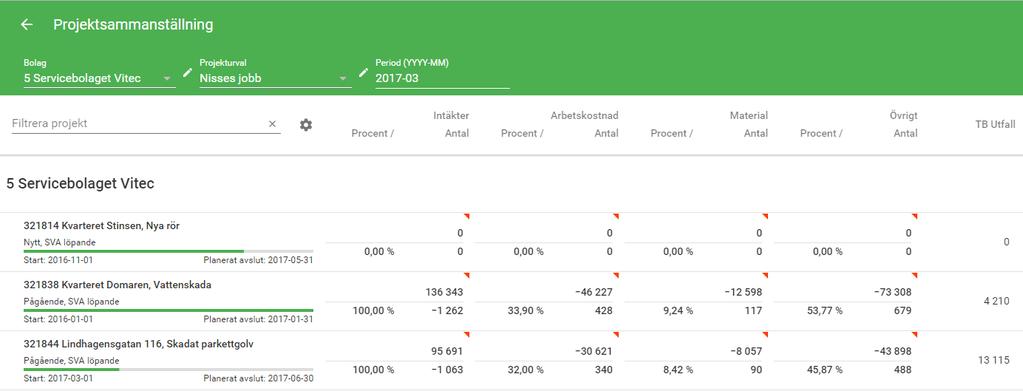This screenshot has width=1023, height=391.
Task: Click the Projektsammanställning page title
Action: [x=133, y=25]
